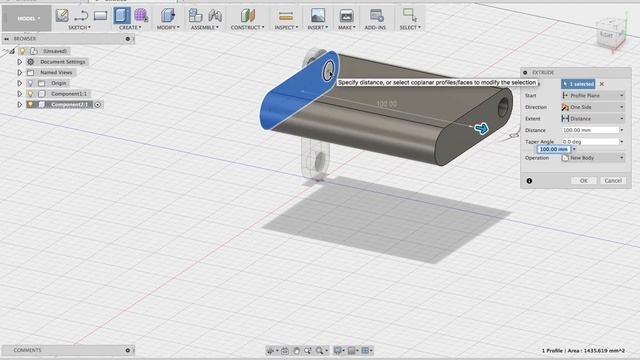Viewport: 640px width, 360px height.
Task: Open the Direction One Side dropdown
Action: pos(593,107)
